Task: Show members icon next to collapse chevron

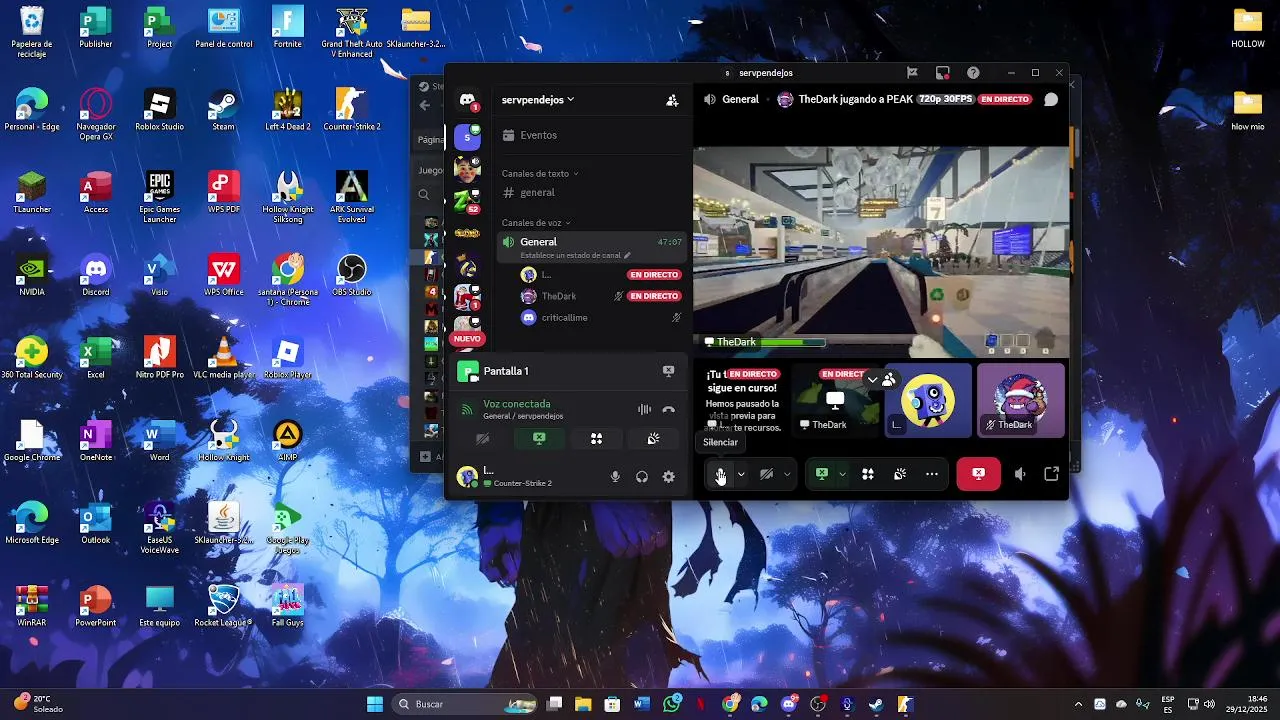Action: pos(888,380)
